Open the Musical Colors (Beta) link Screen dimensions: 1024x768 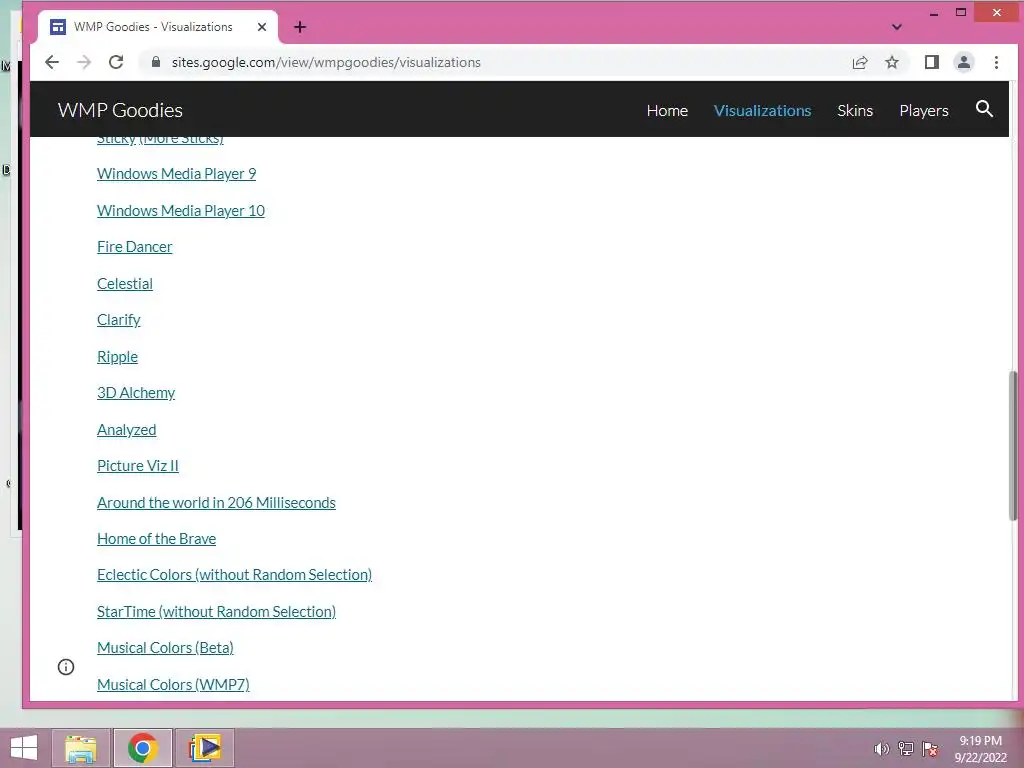165,648
